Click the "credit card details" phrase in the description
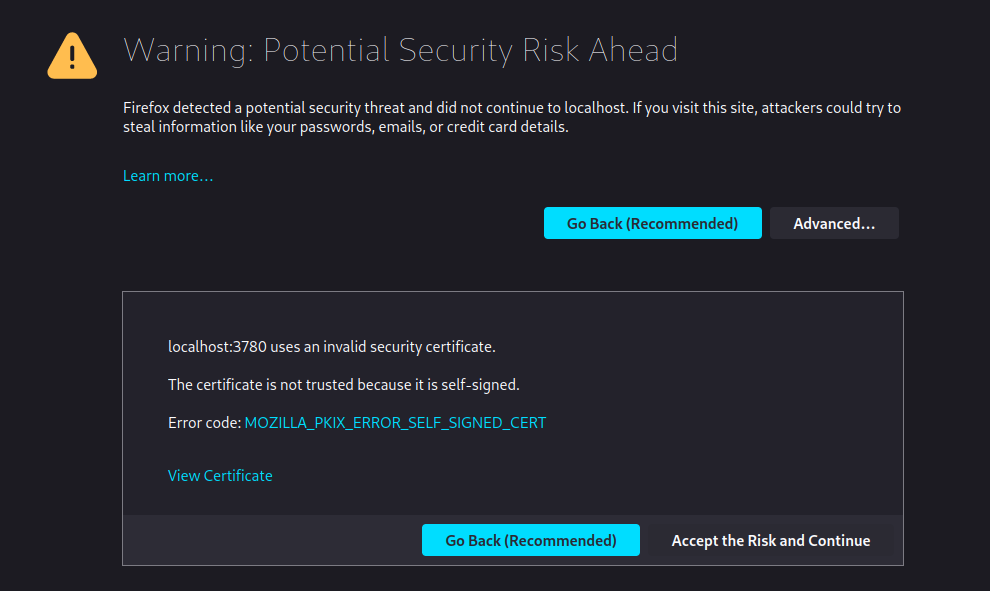The height and width of the screenshot is (591, 990). click(507, 127)
